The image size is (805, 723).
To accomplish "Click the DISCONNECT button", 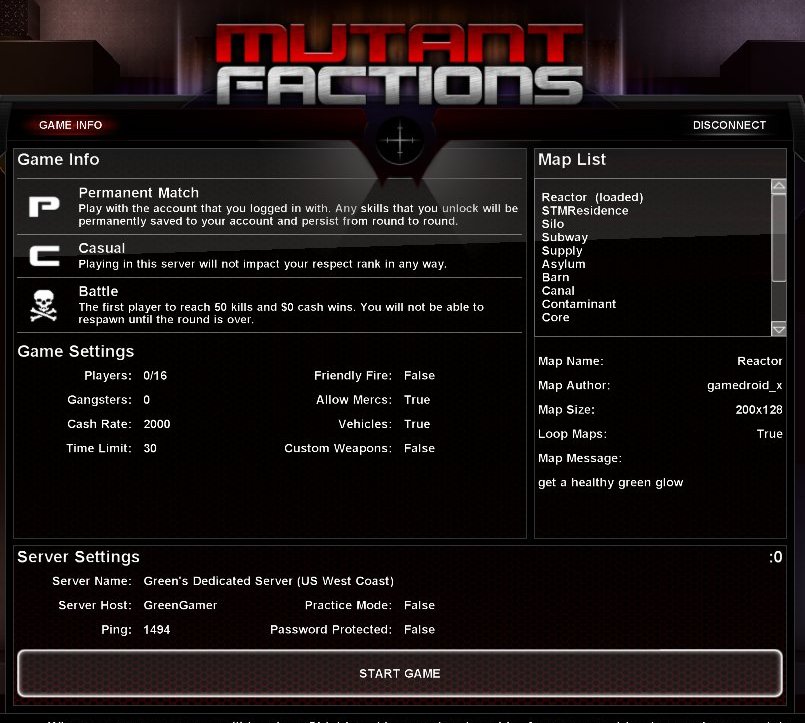I will 729,125.
